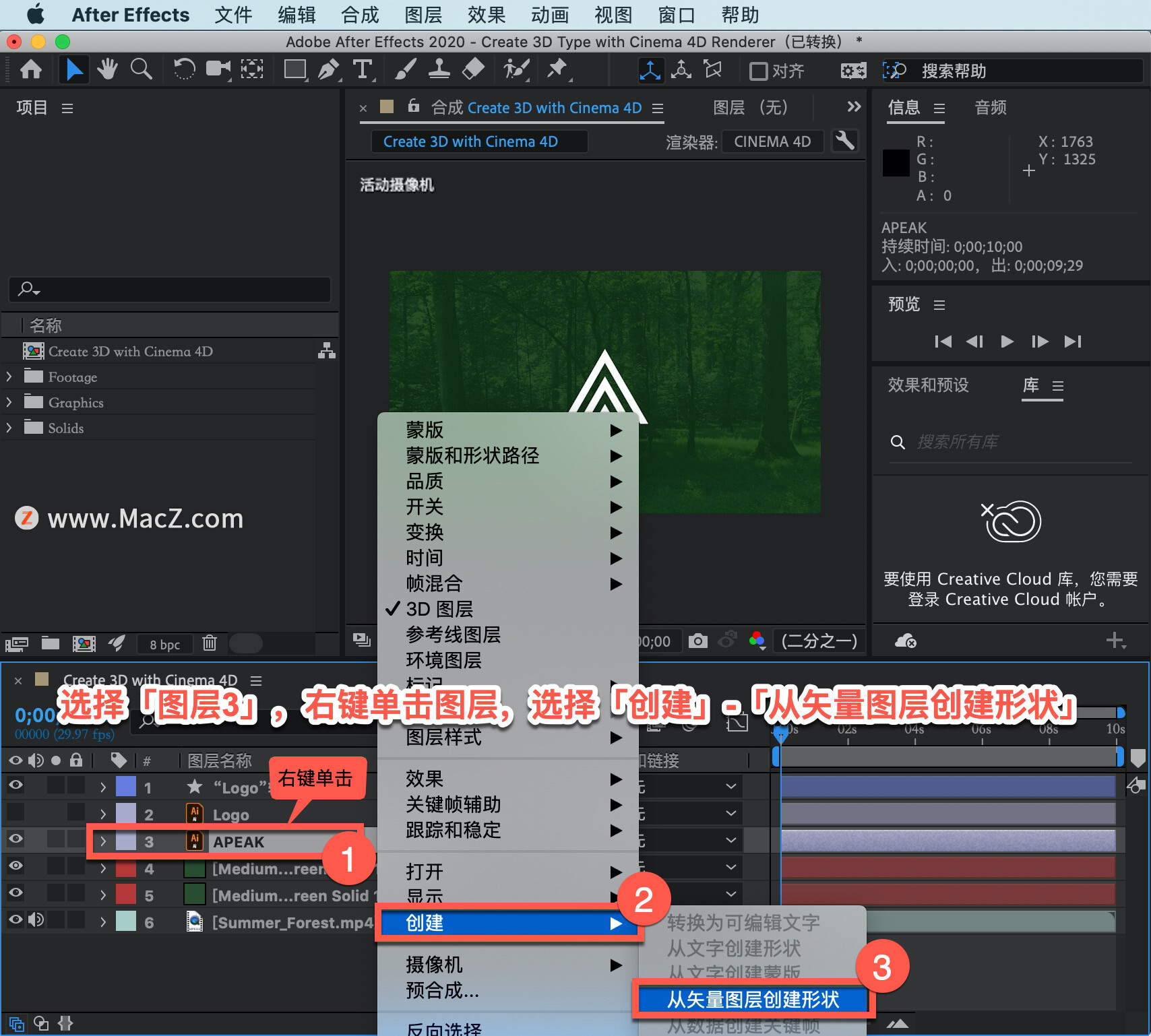The height and width of the screenshot is (1036, 1151).
Task: Open renderer CINEMA 4D dropdown
Action: pyautogui.click(x=772, y=141)
